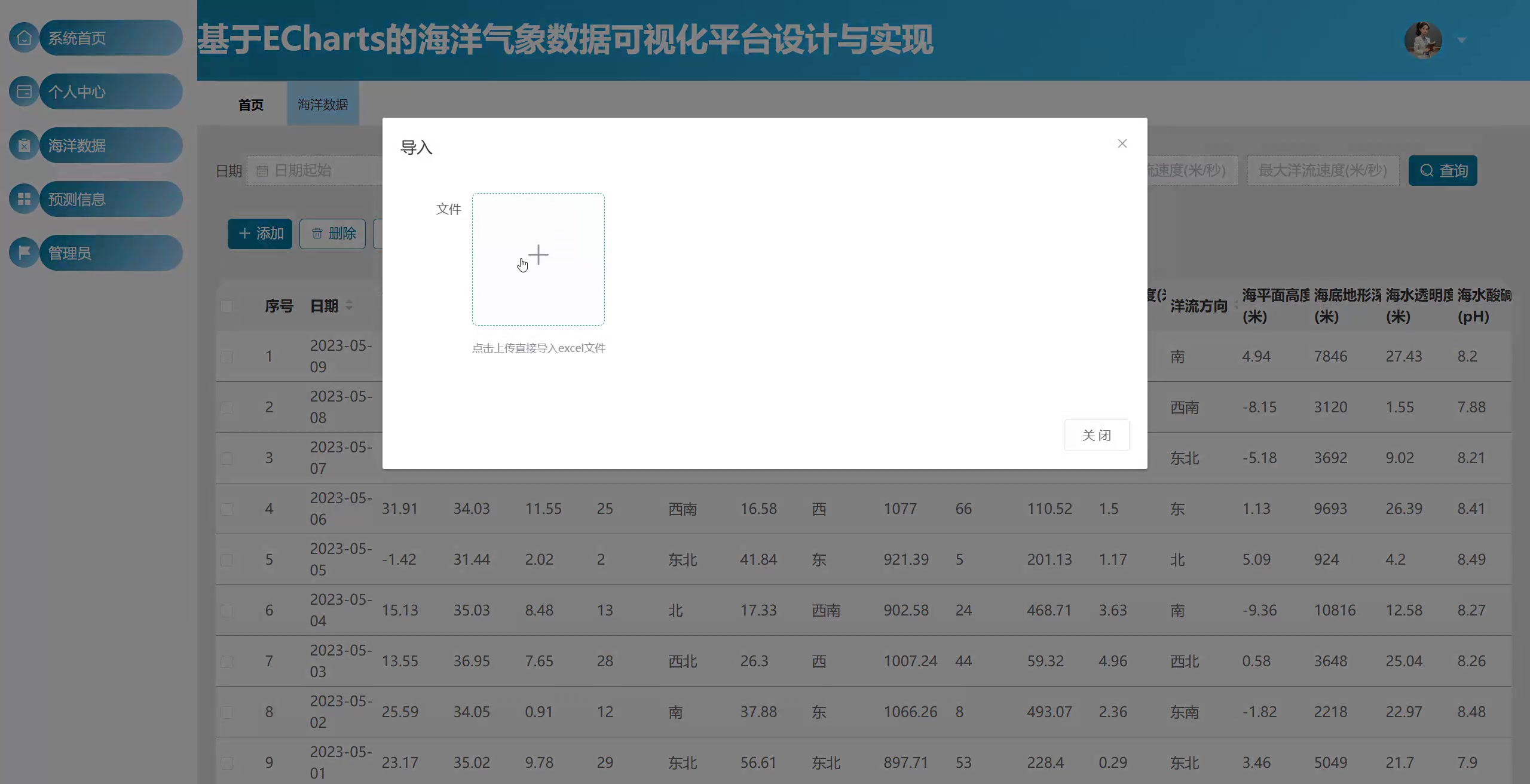Image resolution: width=1530 pixels, height=784 pixels.
Task: Click the value 1007.24 in row 7
Action: [x=910, y=661]
